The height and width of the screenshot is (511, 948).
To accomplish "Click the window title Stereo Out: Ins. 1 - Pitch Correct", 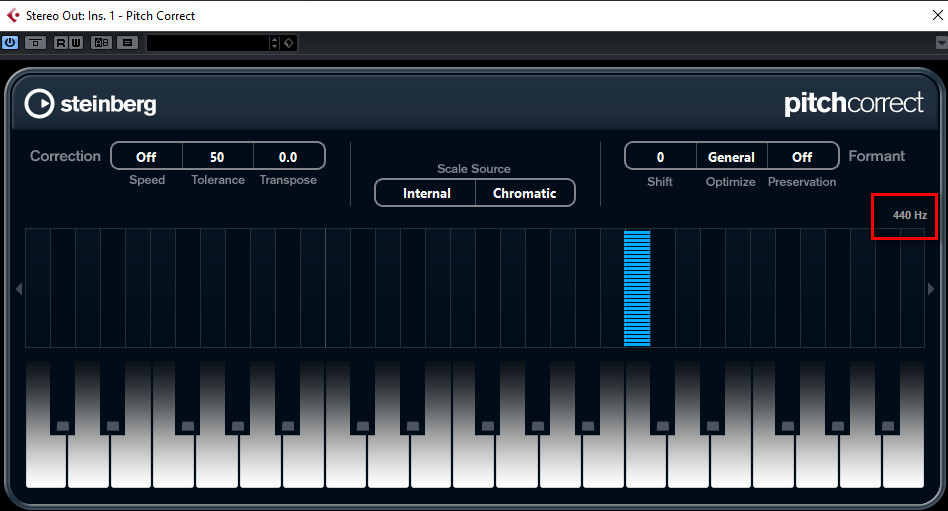I will (x=110, y=16).
